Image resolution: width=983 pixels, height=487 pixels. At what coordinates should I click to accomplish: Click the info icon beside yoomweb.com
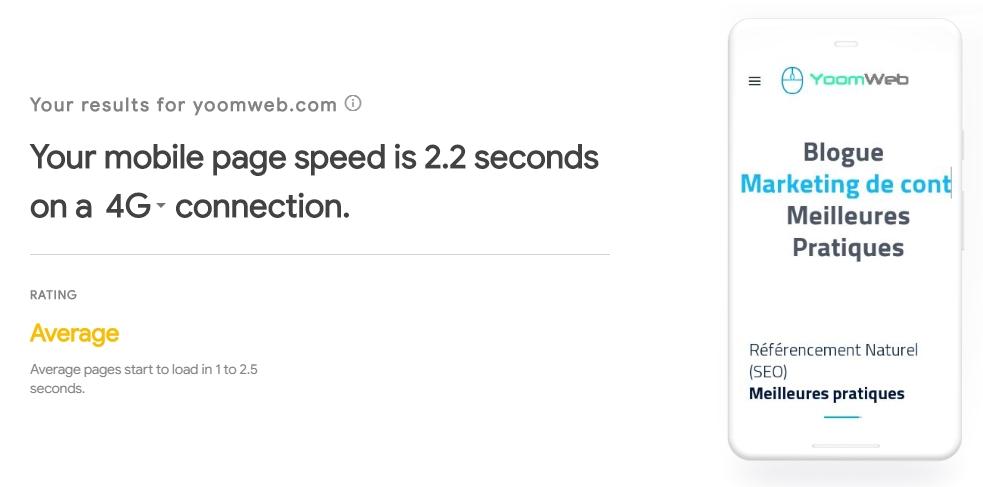pyautogui.click(x=352, y=103)
